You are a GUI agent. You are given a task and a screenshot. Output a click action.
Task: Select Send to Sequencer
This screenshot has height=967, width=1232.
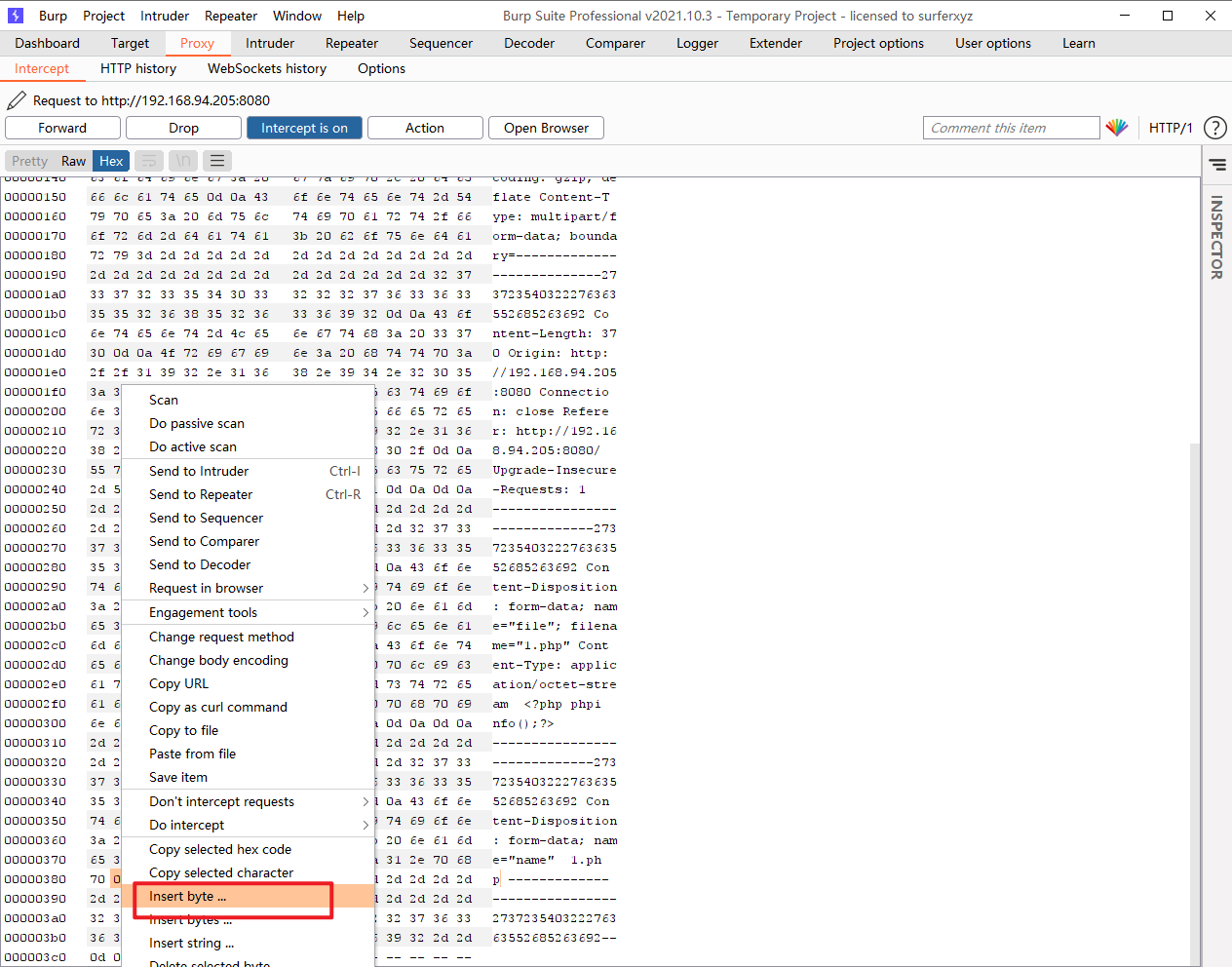248,518
